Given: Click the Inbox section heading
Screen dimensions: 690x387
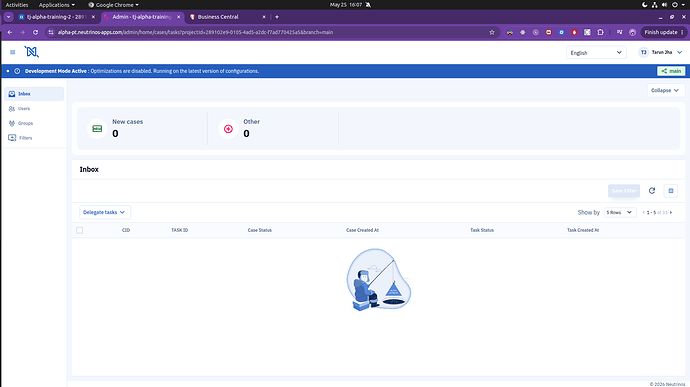Looking at the screenshot, I should point(89,170).
